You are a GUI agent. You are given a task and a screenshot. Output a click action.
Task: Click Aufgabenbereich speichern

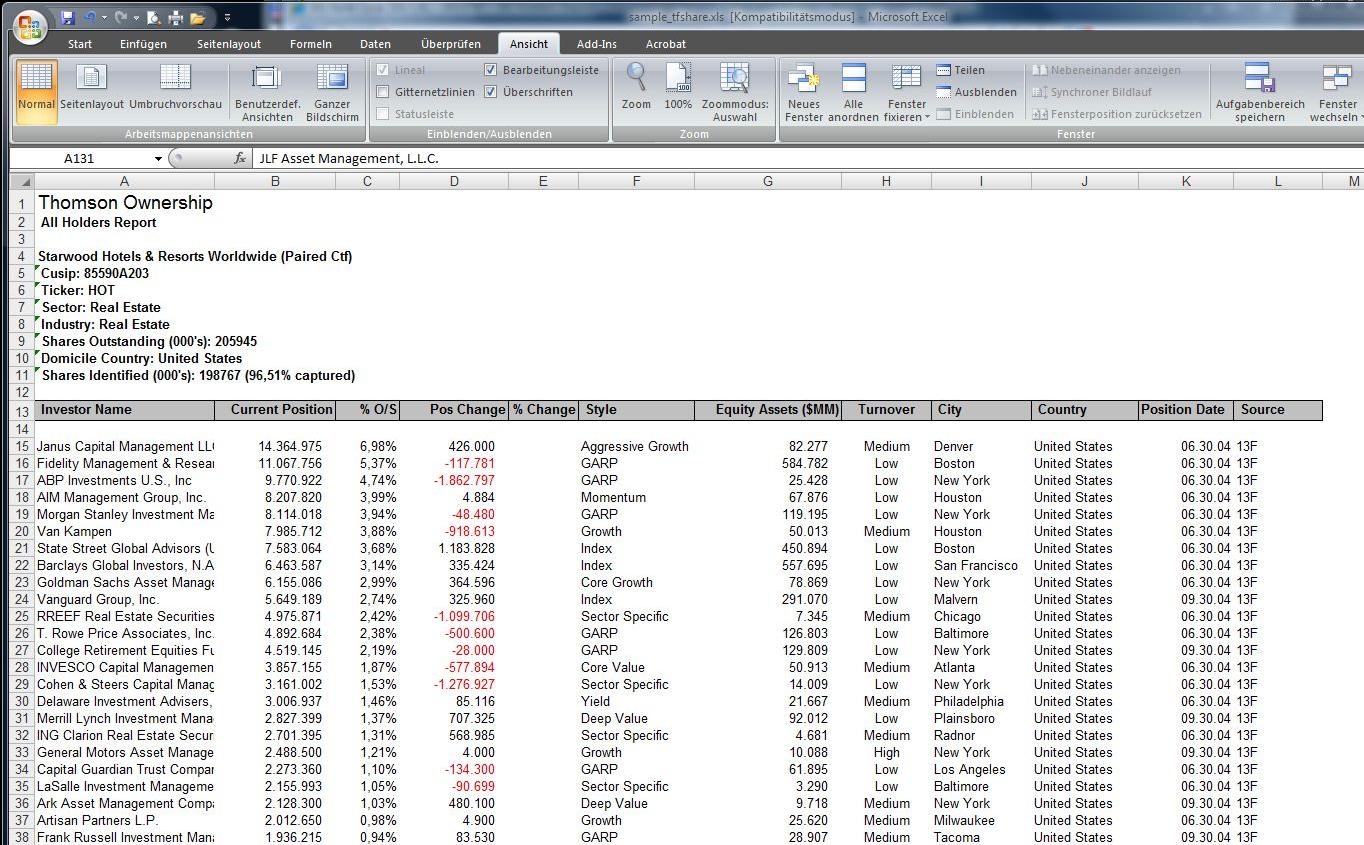(x=1260, y=91)
